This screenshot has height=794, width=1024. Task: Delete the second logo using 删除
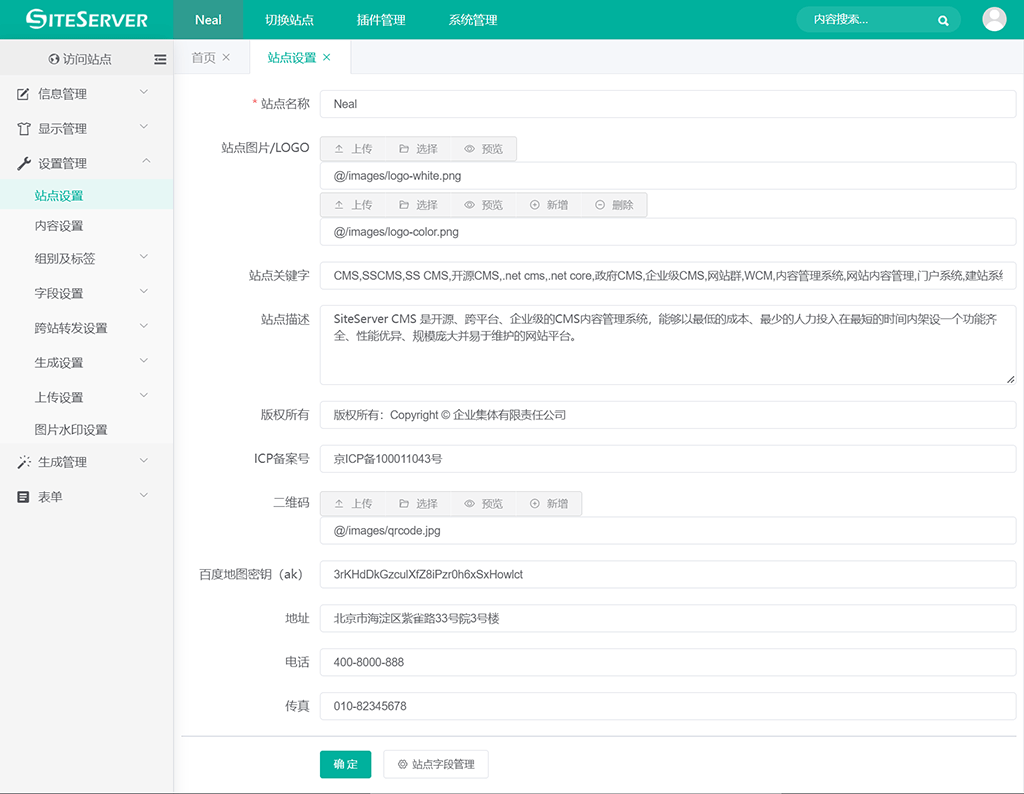[614, 205]
